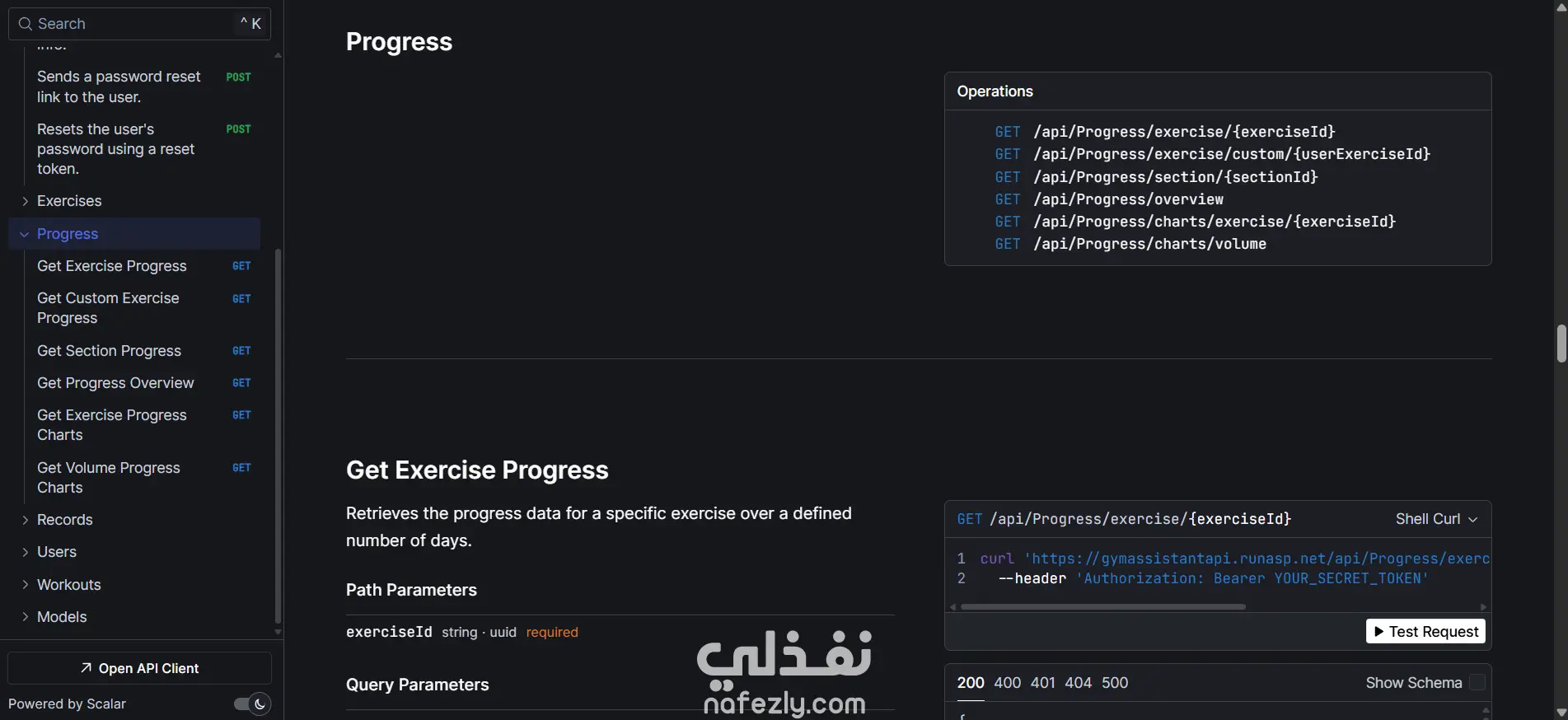This screenshot has width=1568, height=720.
Task: Click the POST badge beside Sends a password reset link
Action: click(238, 77)
